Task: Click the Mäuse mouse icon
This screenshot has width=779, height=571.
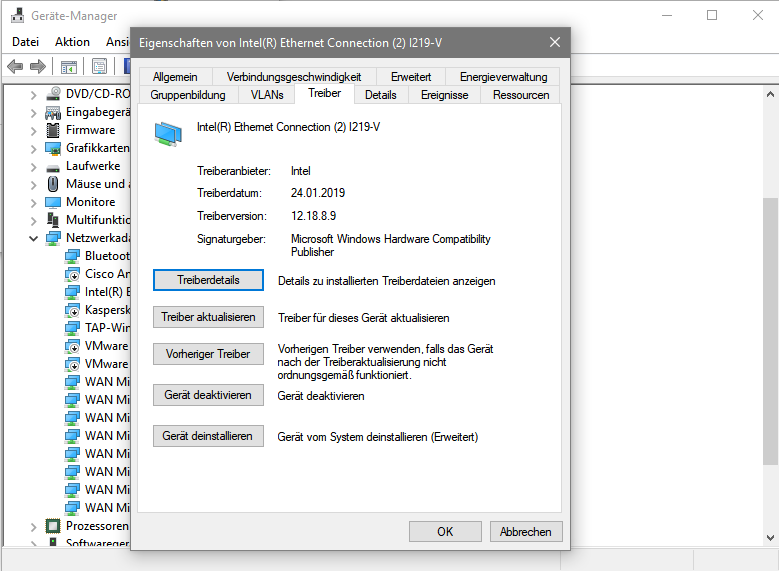Action: [53, 184]
